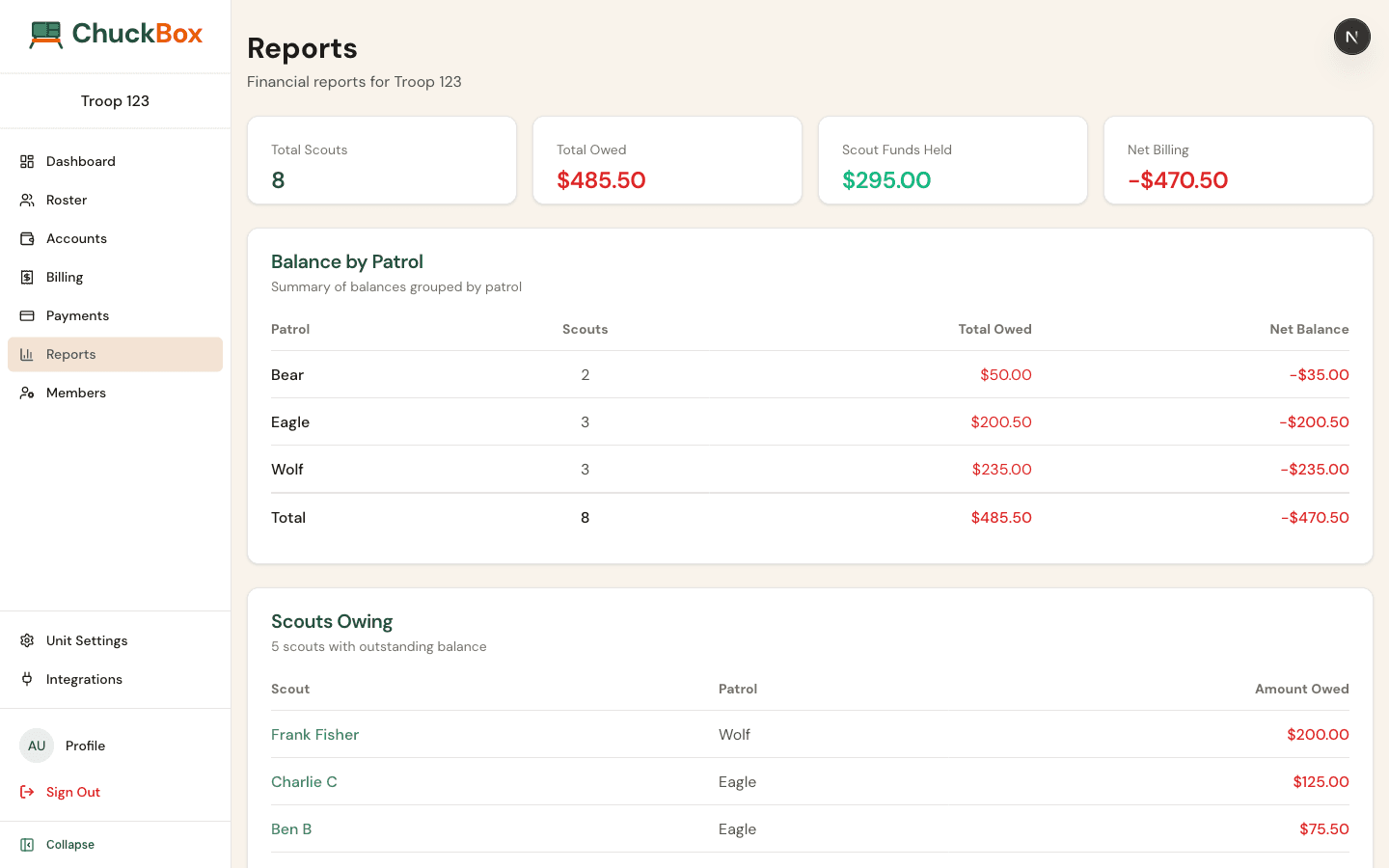View Charlie C's account details
1389x868 pixels.
[304, 781]
